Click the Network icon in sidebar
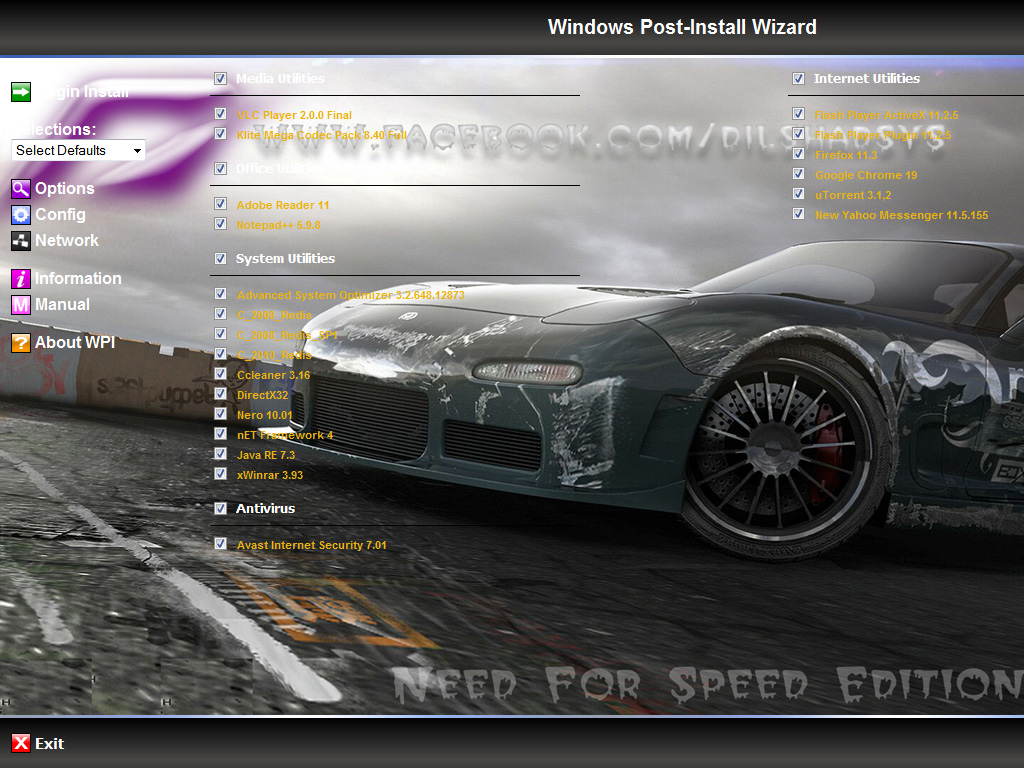Image resolution: width=1024 pixels, height=768 pixels. (x=21, y=240)
